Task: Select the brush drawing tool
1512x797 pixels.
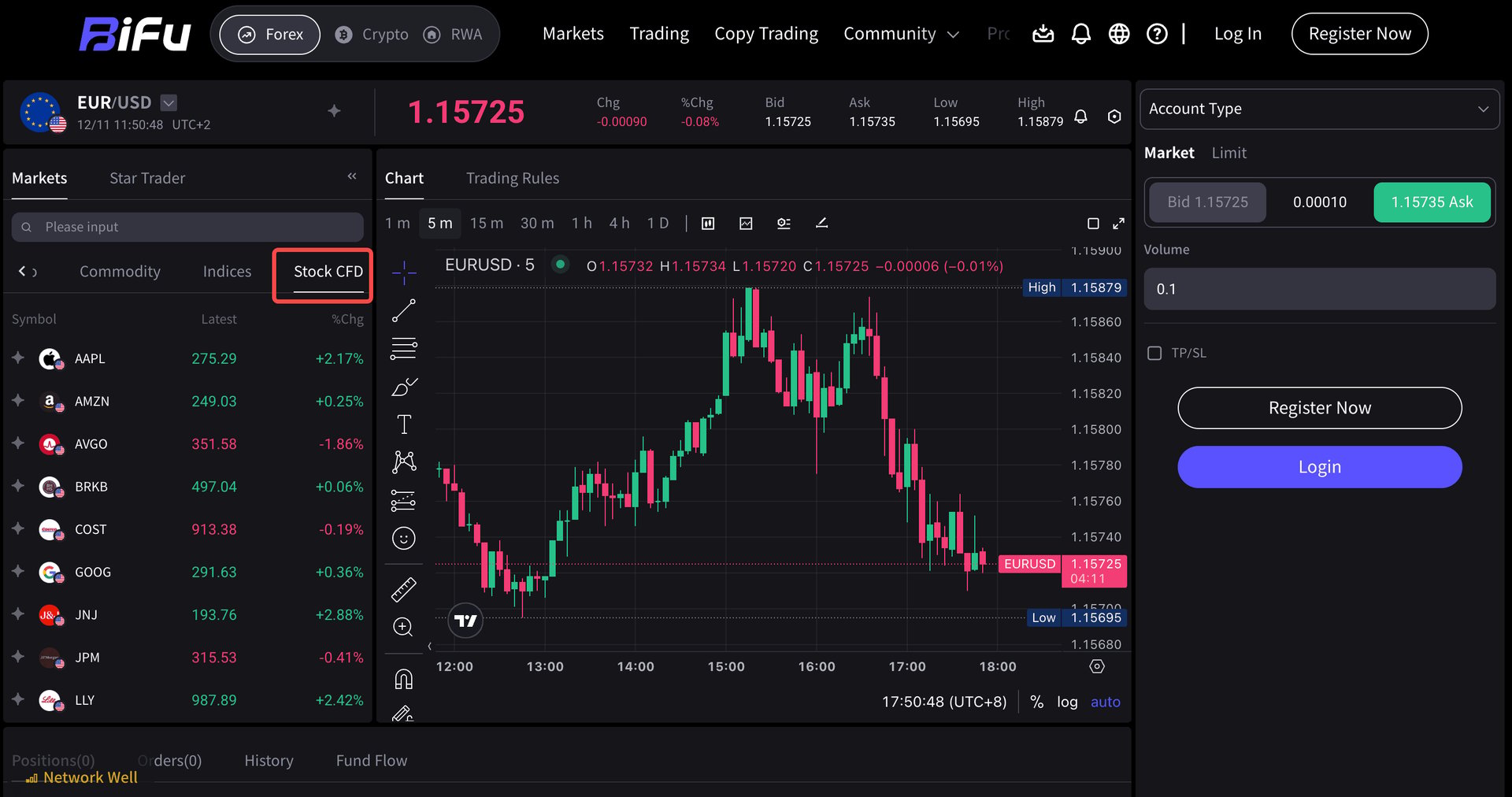Action: pos(404,386)
